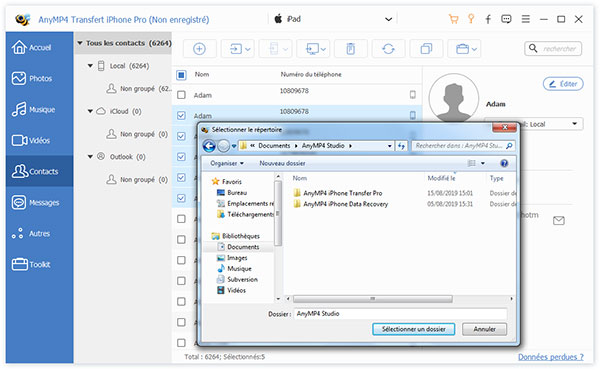Click the forward arrow in folder dialog

coord(223,146)
